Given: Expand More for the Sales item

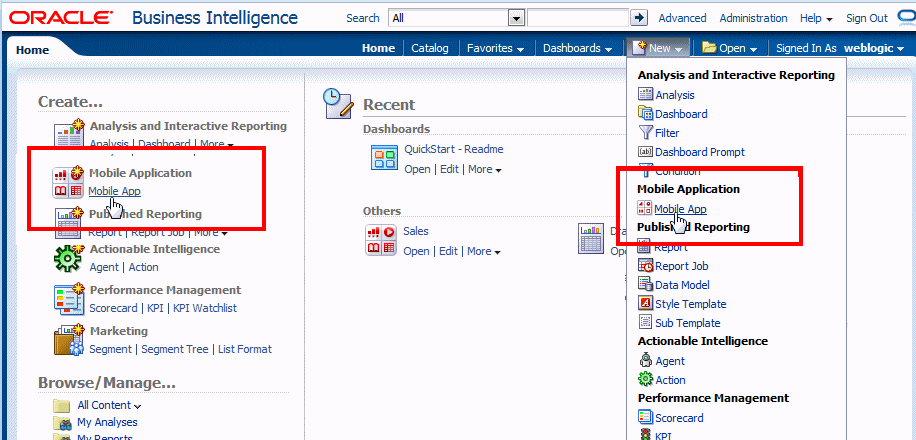Looking at the screenshot, I should pos(484,251).
